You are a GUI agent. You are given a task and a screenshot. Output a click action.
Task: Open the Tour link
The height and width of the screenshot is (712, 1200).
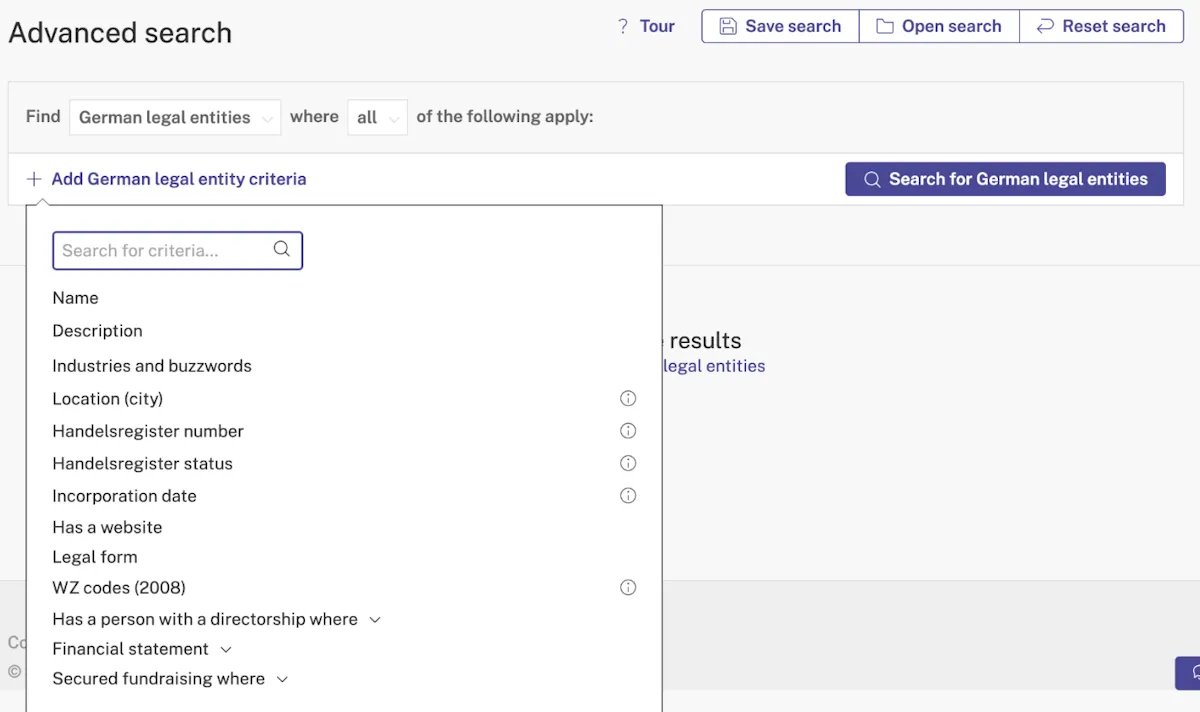tap(657, 27)
